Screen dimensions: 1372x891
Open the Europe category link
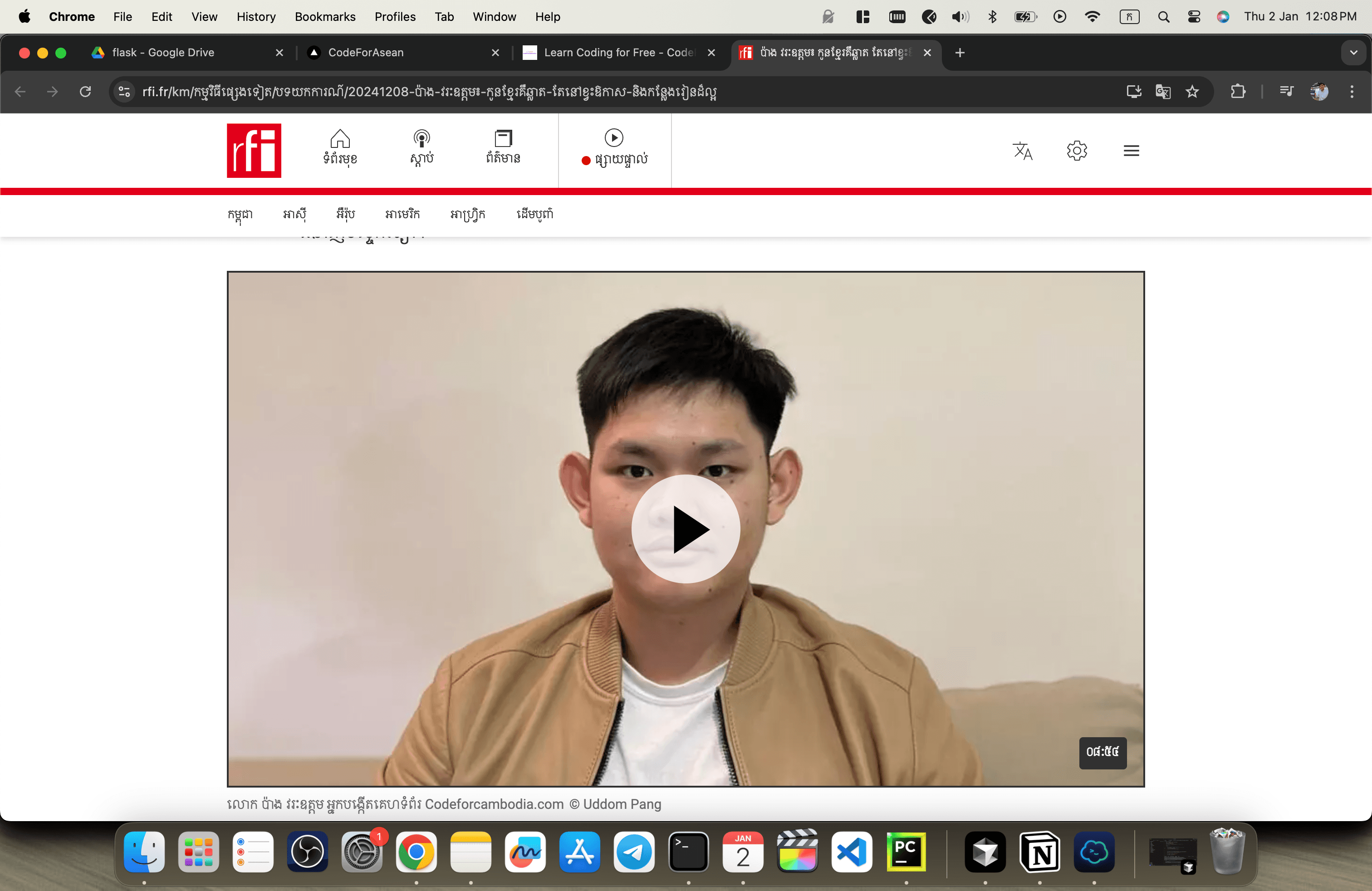tap(345, 215)
